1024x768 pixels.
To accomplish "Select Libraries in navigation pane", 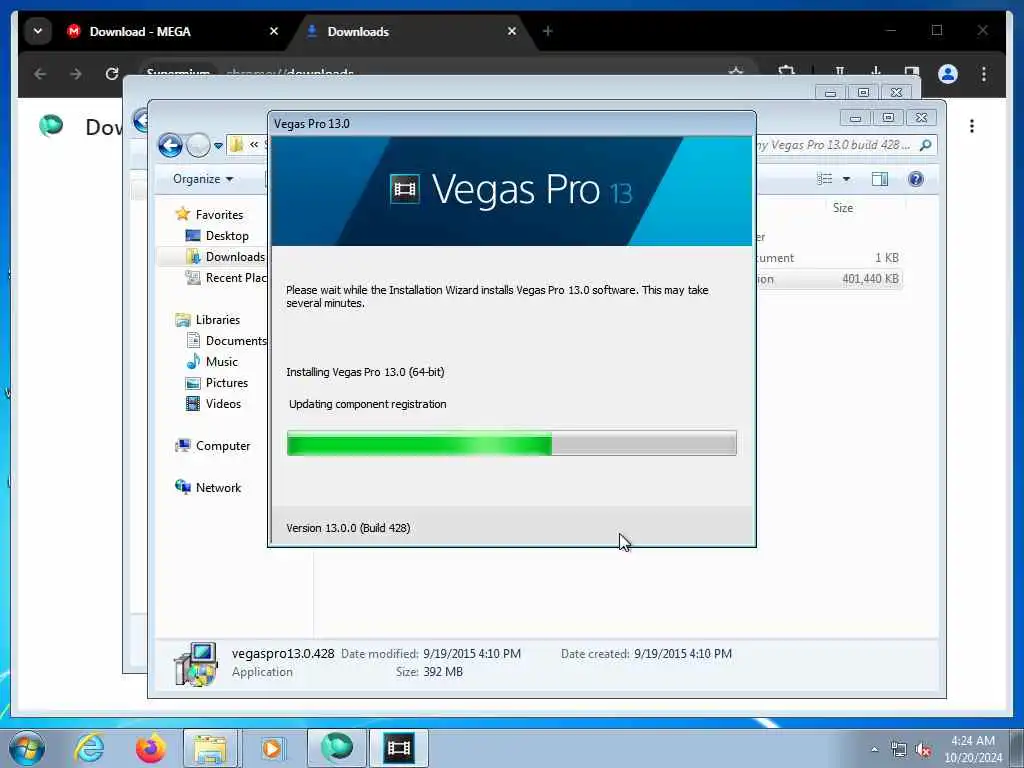I will (x=217, y=319).
